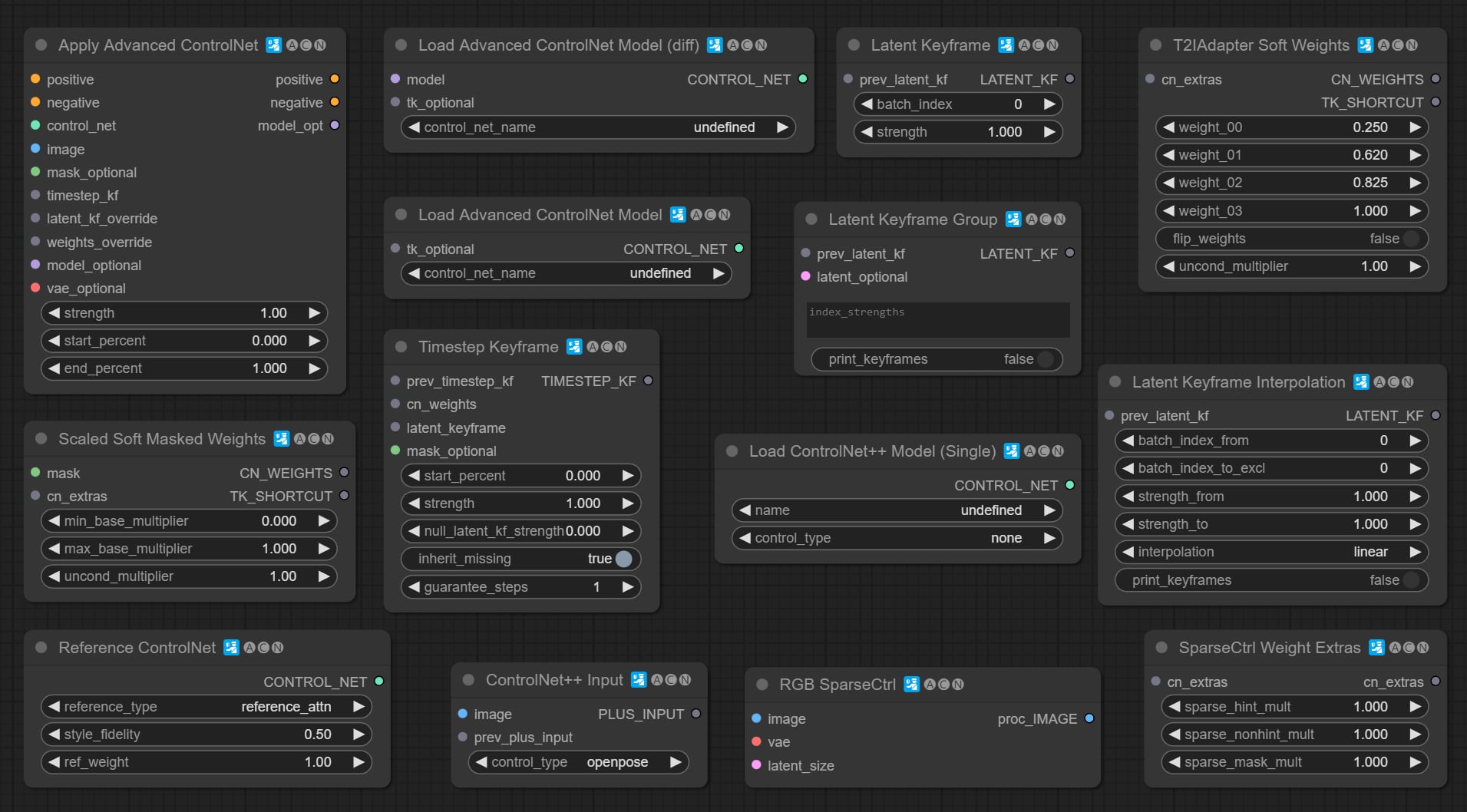Click blue badge icon on Latent Keyframe Group
This screenshot has width=1467, height=812.
point(1013,220)
